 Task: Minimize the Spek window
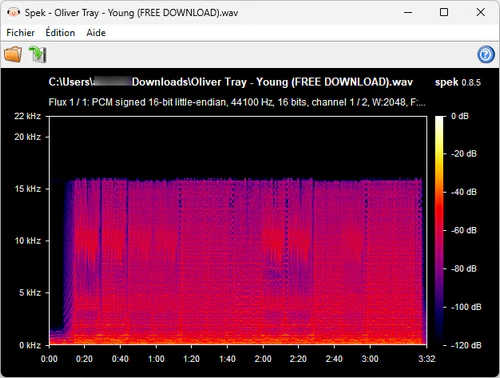(408, 13)
